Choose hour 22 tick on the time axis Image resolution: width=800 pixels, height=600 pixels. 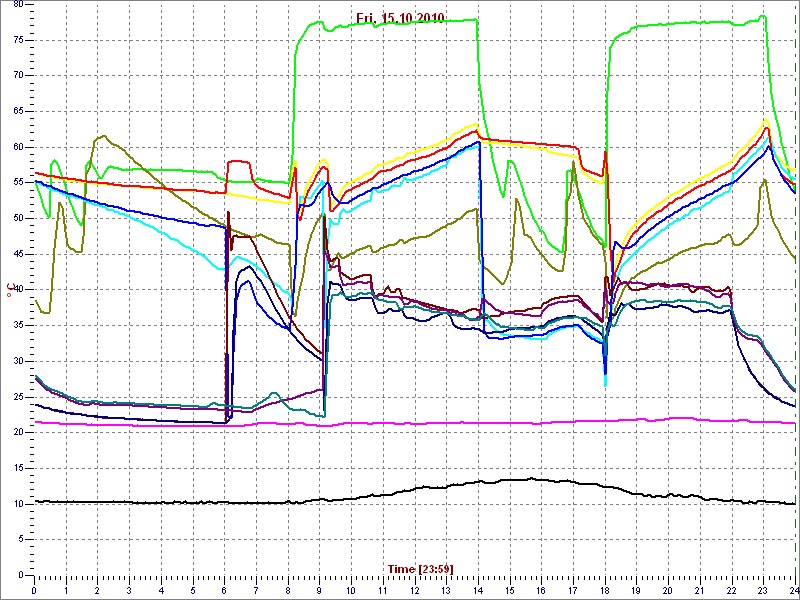[x=731, y=590]
